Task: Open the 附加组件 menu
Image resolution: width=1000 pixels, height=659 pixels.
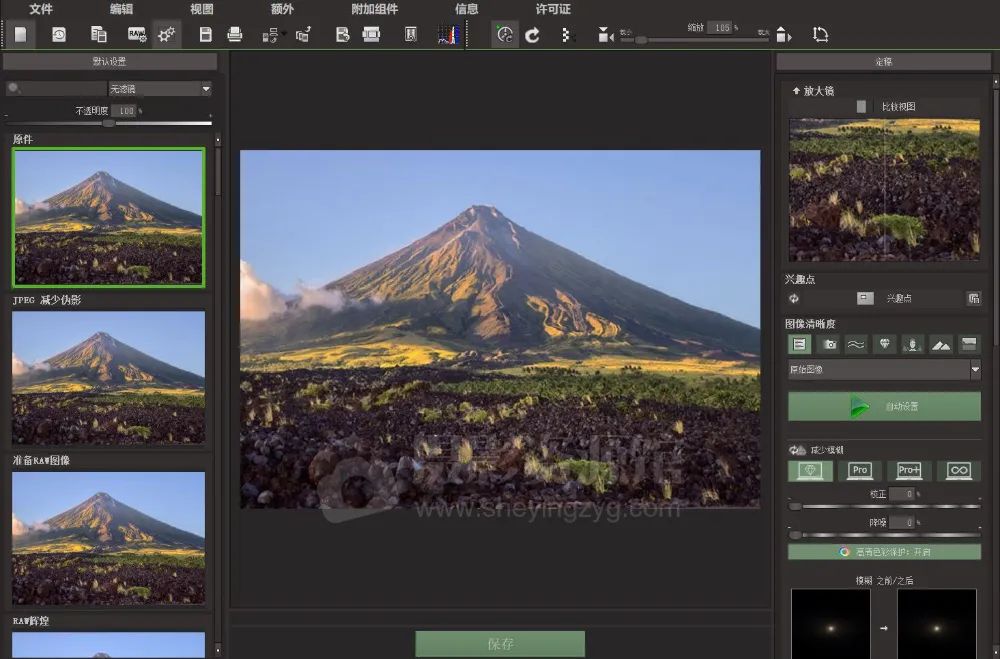Action: [x=374, y=9]
